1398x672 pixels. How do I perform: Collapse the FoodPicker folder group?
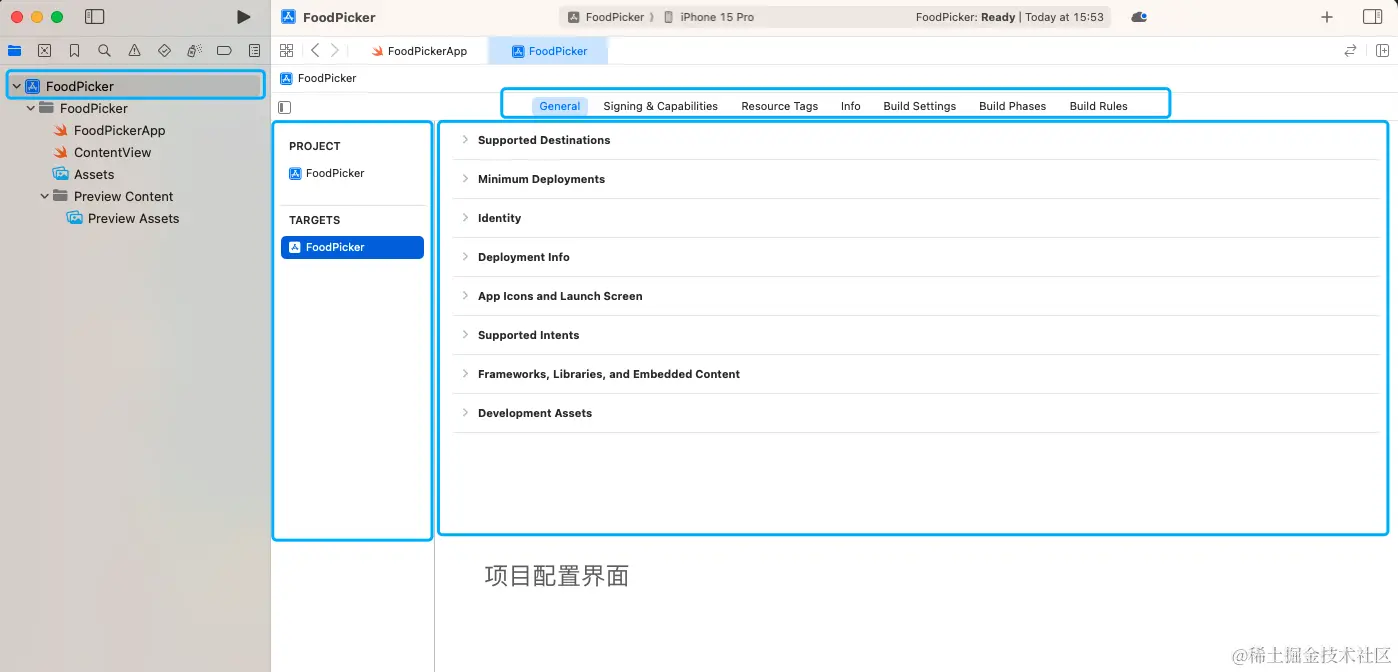click(30, 108)
